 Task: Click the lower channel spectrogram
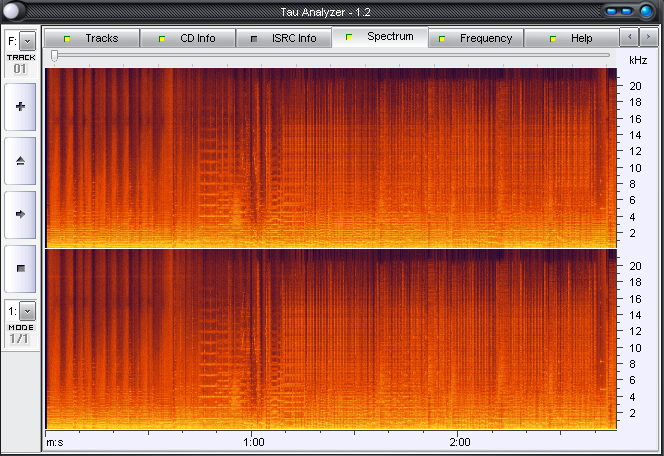[x=330, y=339]
